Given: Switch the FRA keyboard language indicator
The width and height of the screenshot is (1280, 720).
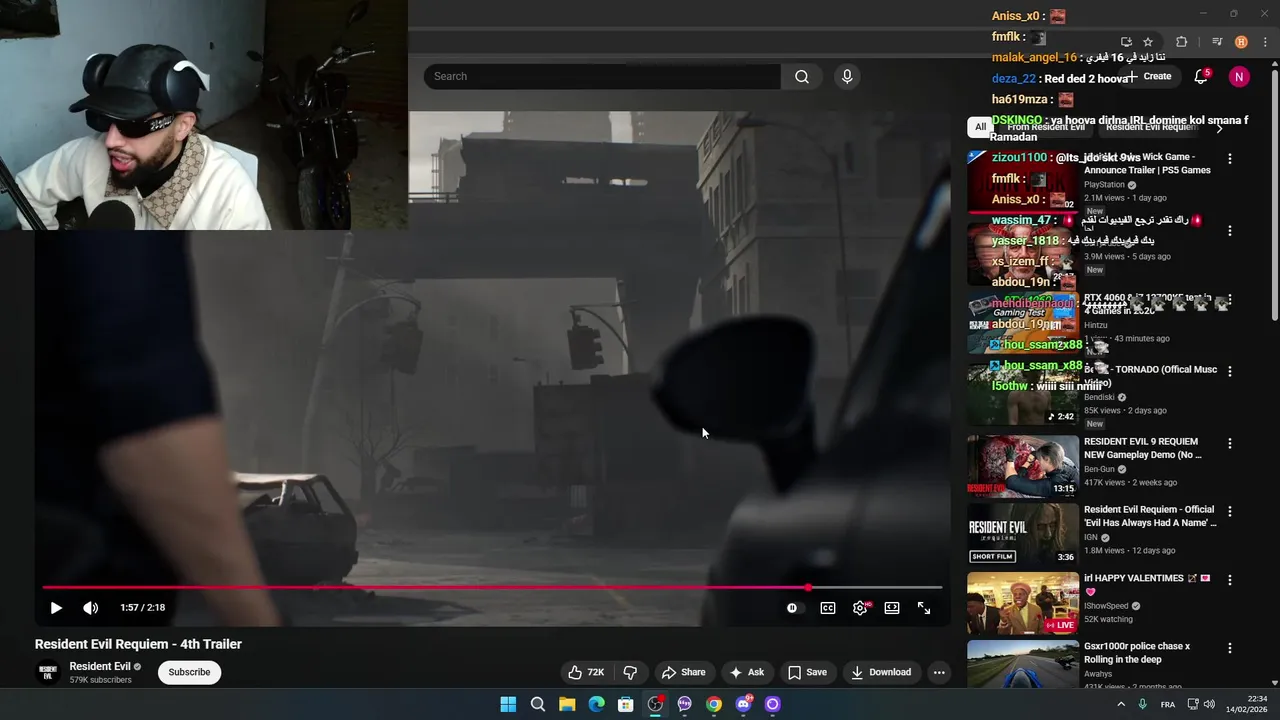Looking at the screenshot, I should pos(1168,704).
